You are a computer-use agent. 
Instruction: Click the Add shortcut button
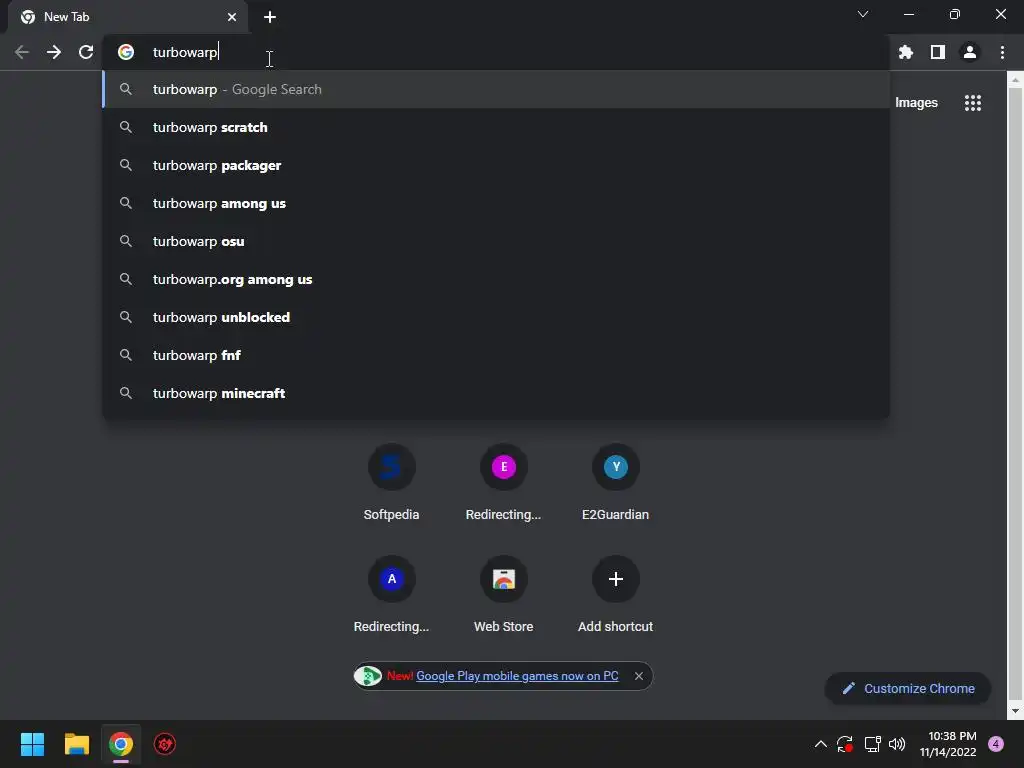[x=615, y=594]
